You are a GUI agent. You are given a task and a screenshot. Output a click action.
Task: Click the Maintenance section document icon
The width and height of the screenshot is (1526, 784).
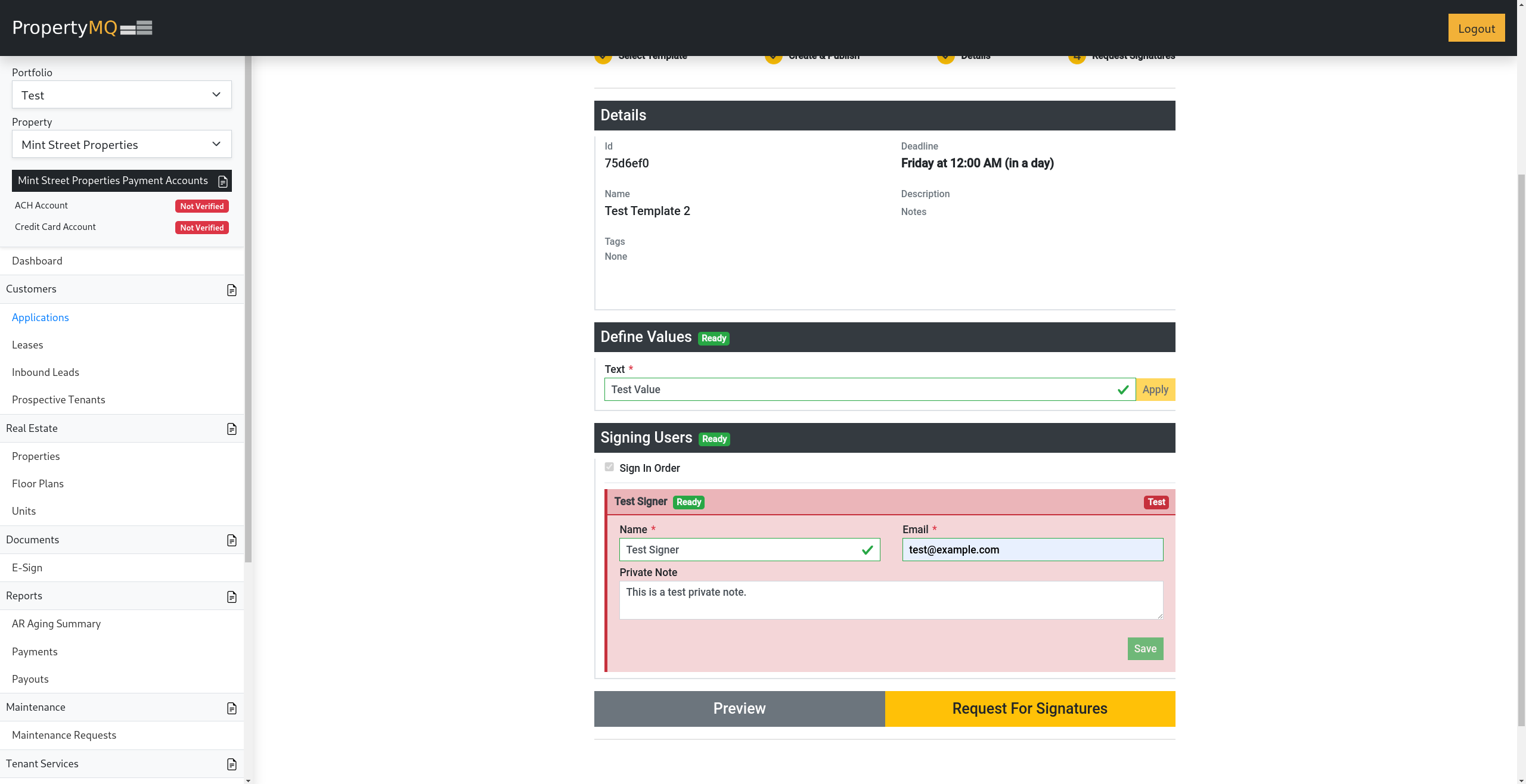232,708
